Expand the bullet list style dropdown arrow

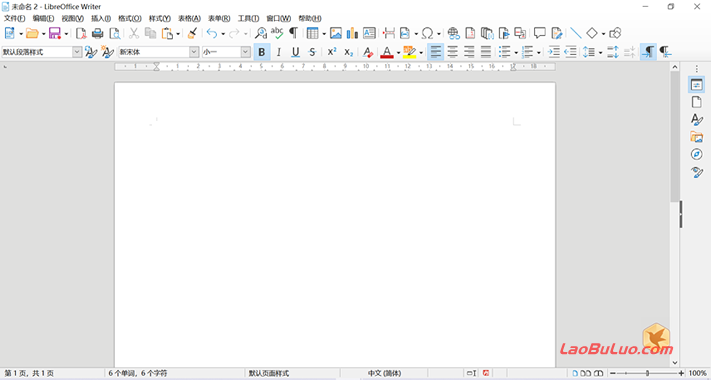click(x=516, y=53)
